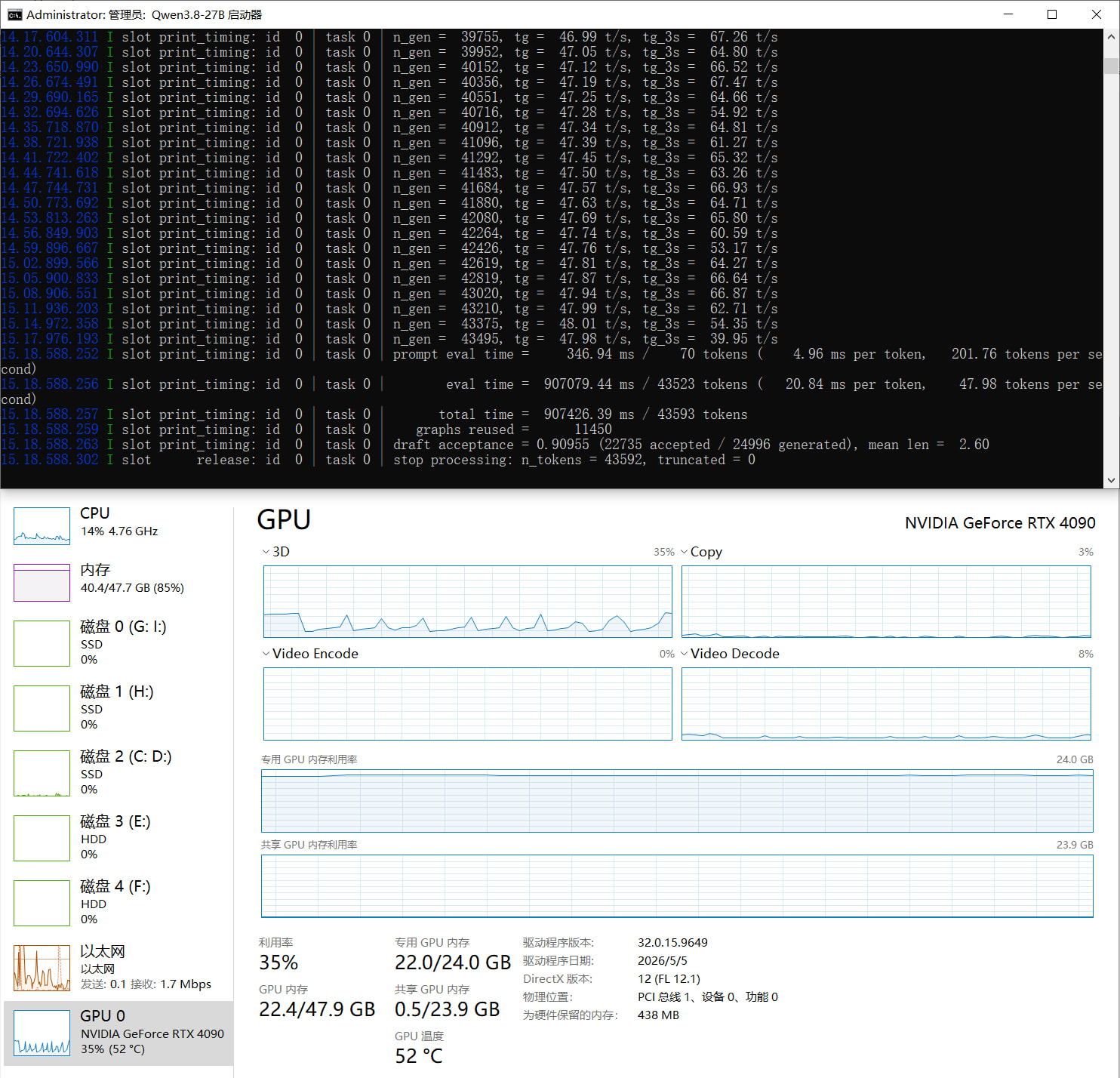Open 磁盘 2 (C: D:) performance view
This screenshot has width=1120, height=1078.
click(x=118, y=772)
